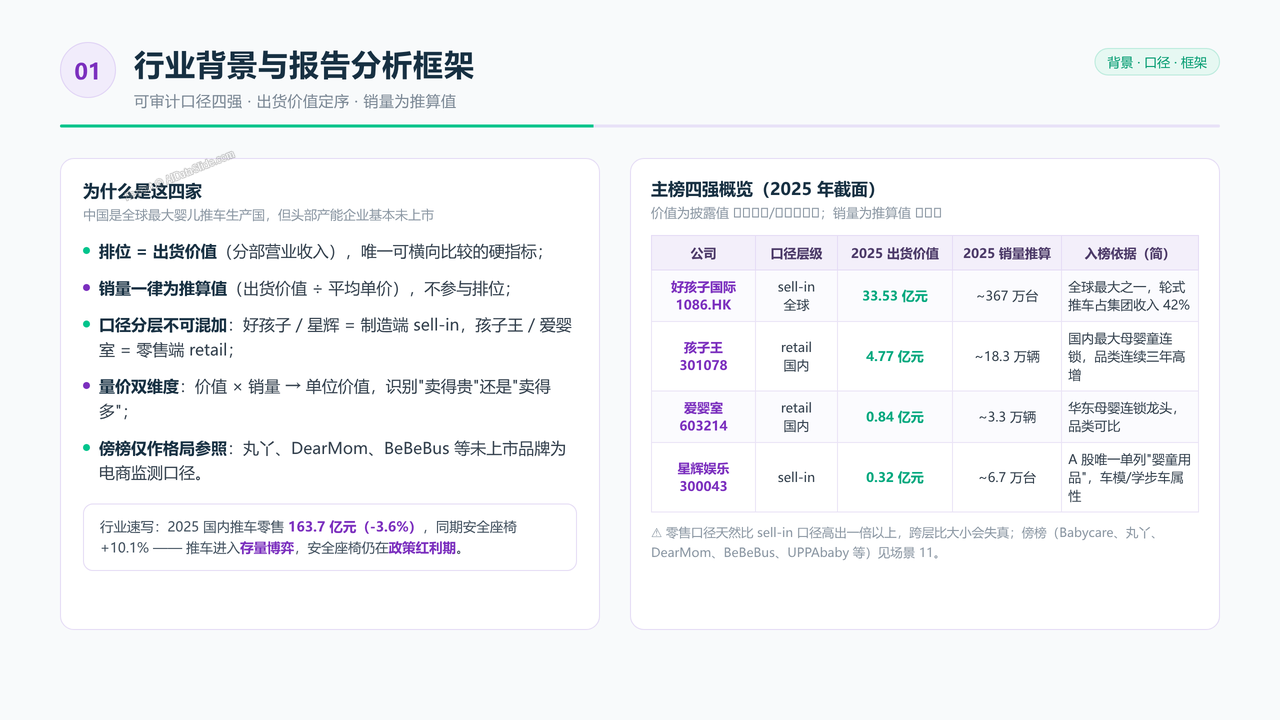Click the 行业速写 summary box

[x=330, y=537]
